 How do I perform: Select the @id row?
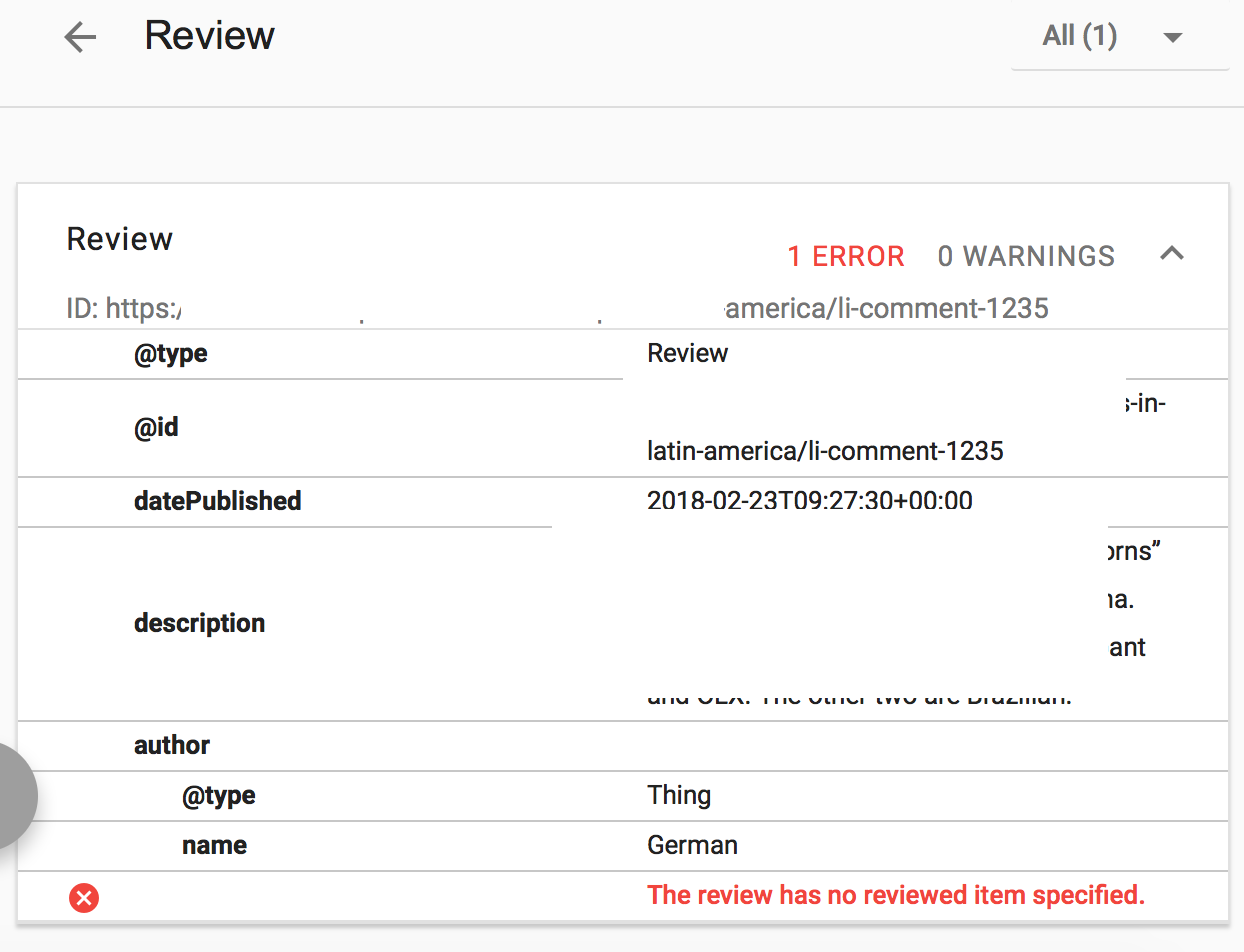623,428
